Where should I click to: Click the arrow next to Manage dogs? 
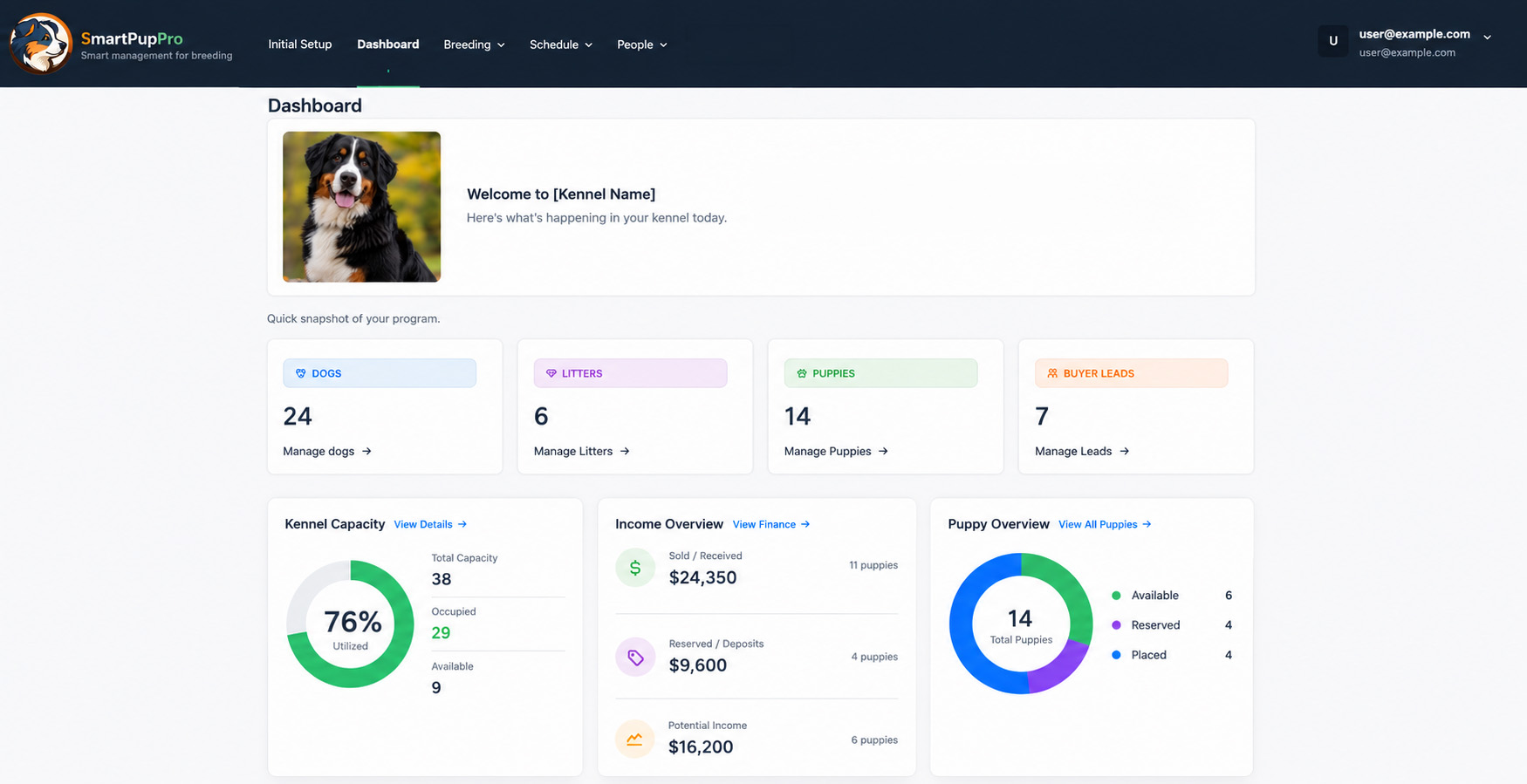366,452
